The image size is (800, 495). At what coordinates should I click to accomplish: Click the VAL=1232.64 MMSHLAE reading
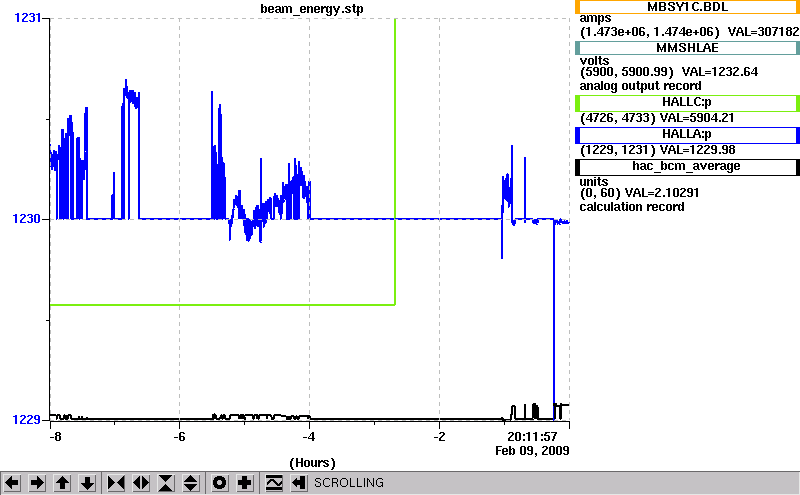tap(720, 72)
